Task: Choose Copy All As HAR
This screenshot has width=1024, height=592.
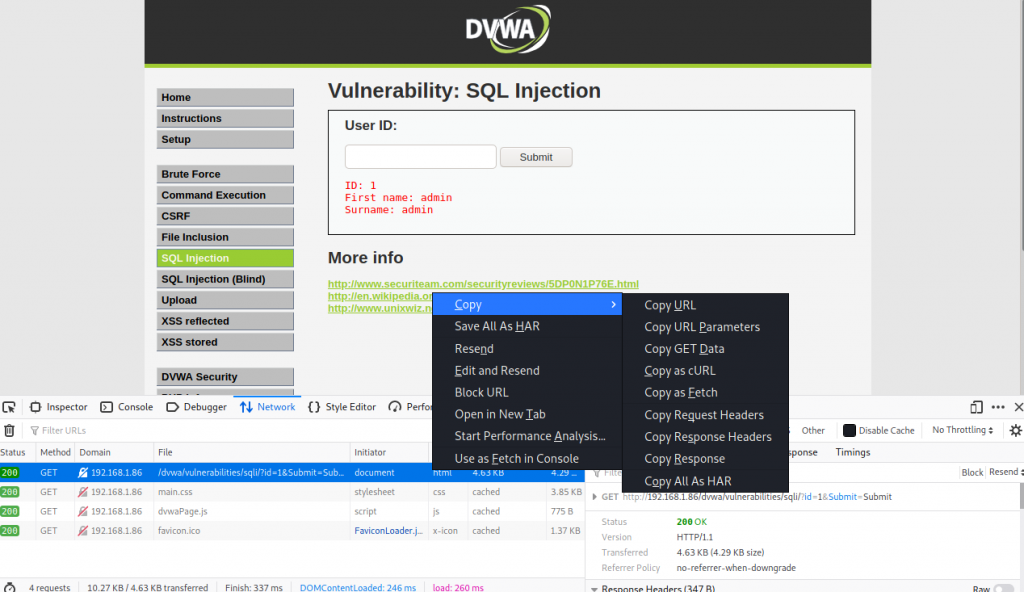Action: [705, 481]
